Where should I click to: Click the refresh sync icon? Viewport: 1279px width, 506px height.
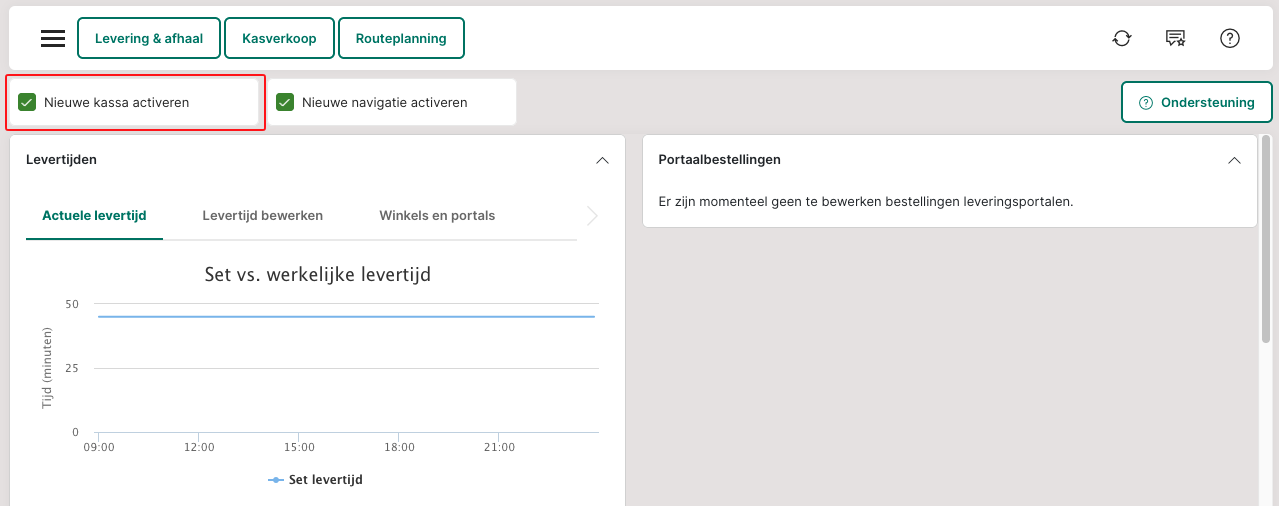(1122, 38)
